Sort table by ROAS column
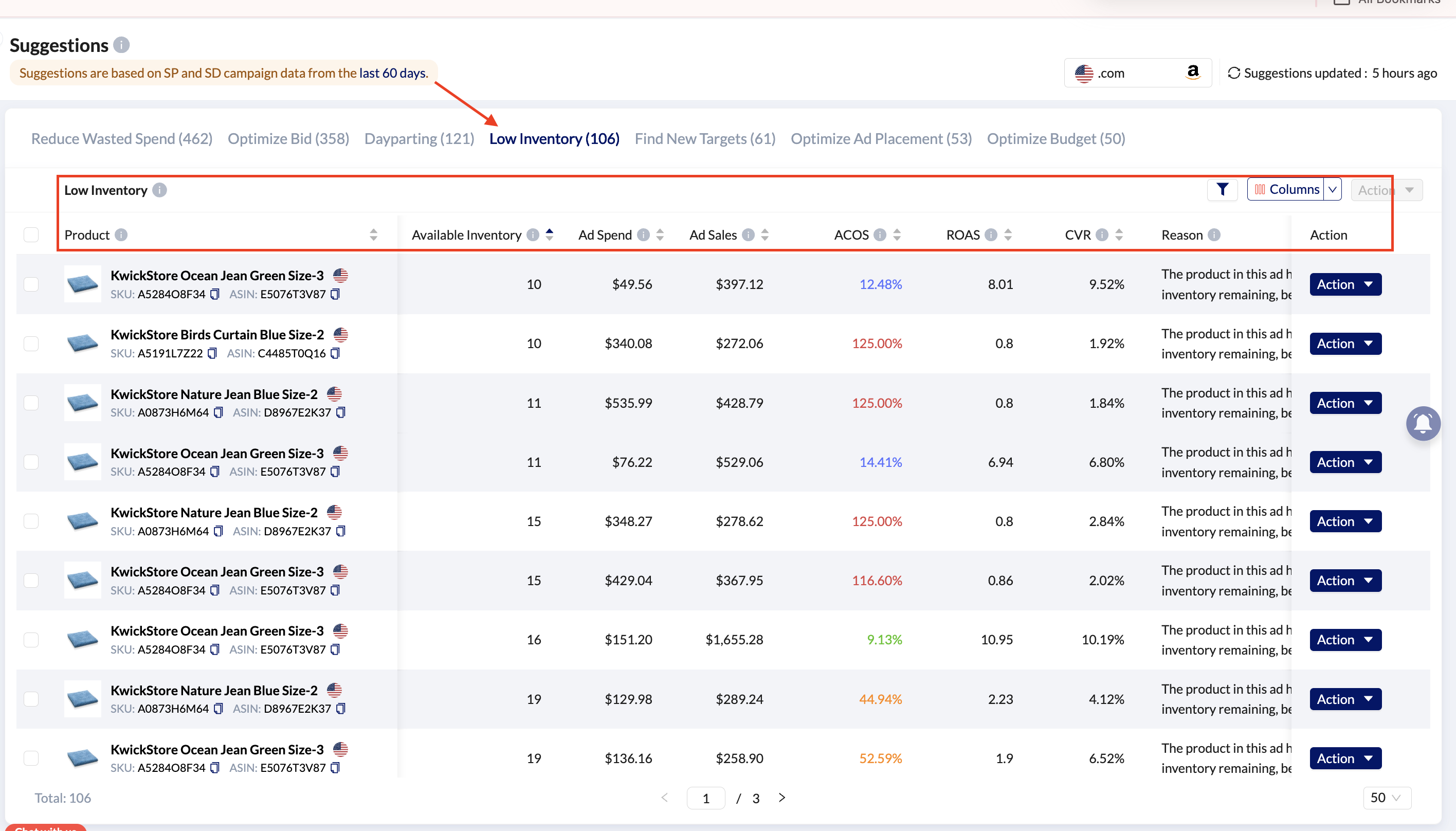Viewport: 1456px width, 831px height. pyautogui.click(x=1008, y=234)
